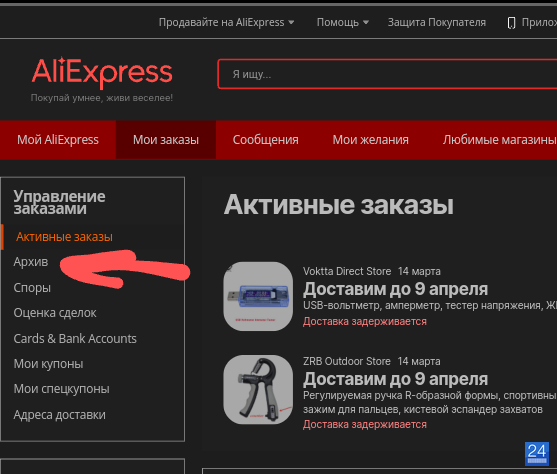557x474 pixels.
Task: Click the Voktta Direct Store link
Action: 347,271
